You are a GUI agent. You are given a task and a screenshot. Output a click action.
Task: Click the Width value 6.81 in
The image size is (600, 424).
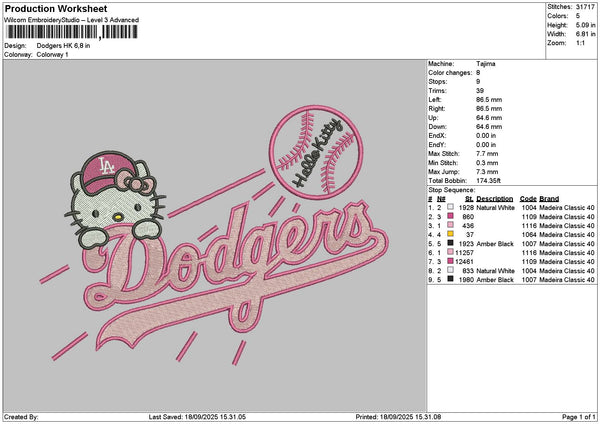(585, 34)
